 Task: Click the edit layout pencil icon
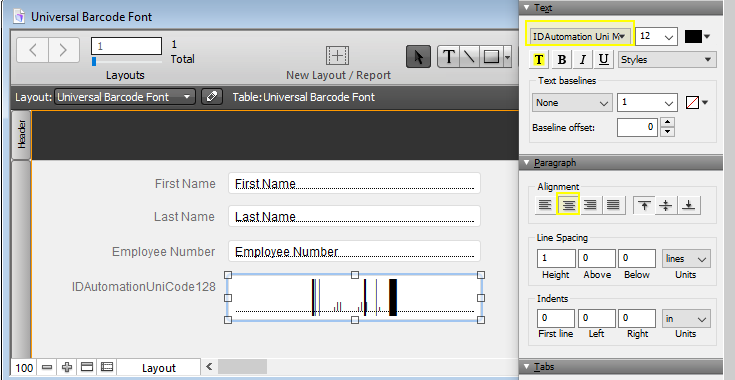coord(212,97)
